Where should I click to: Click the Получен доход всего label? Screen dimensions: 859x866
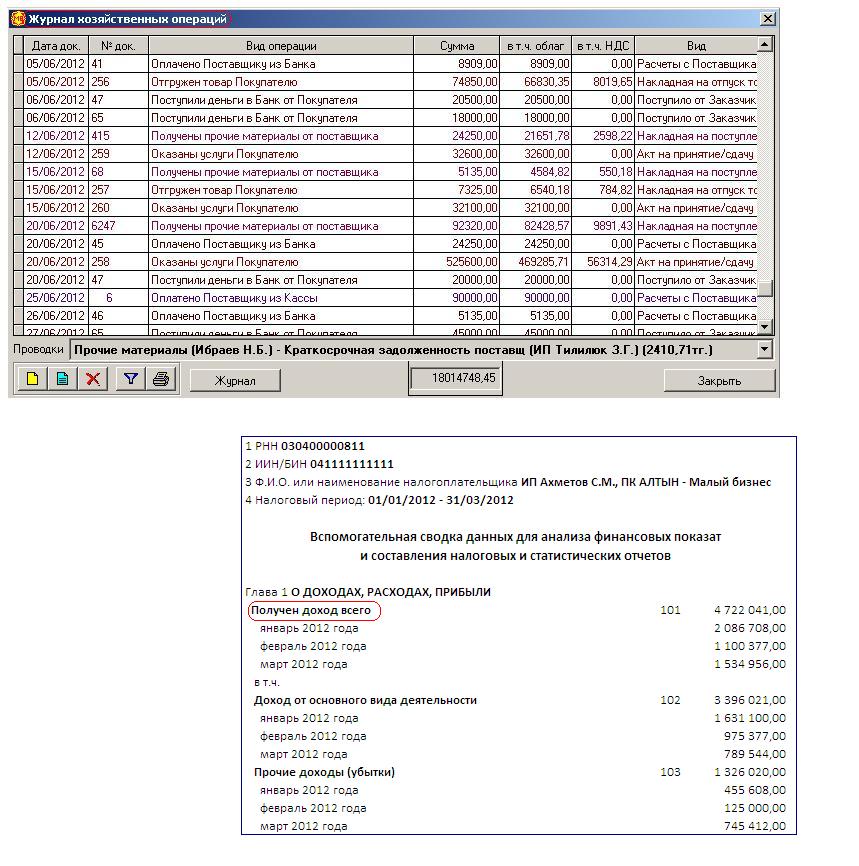coord(311,610)
